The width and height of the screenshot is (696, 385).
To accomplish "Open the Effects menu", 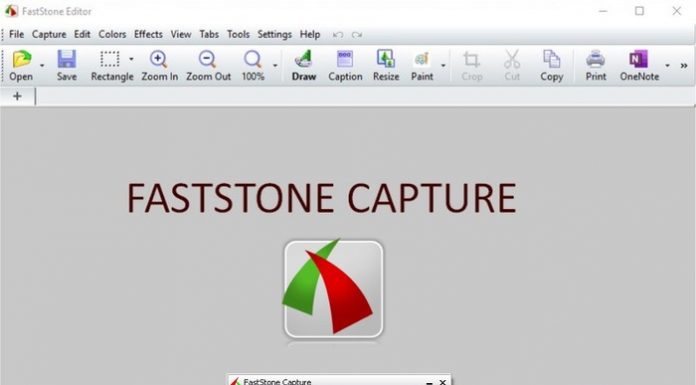I will pos(148,34).
